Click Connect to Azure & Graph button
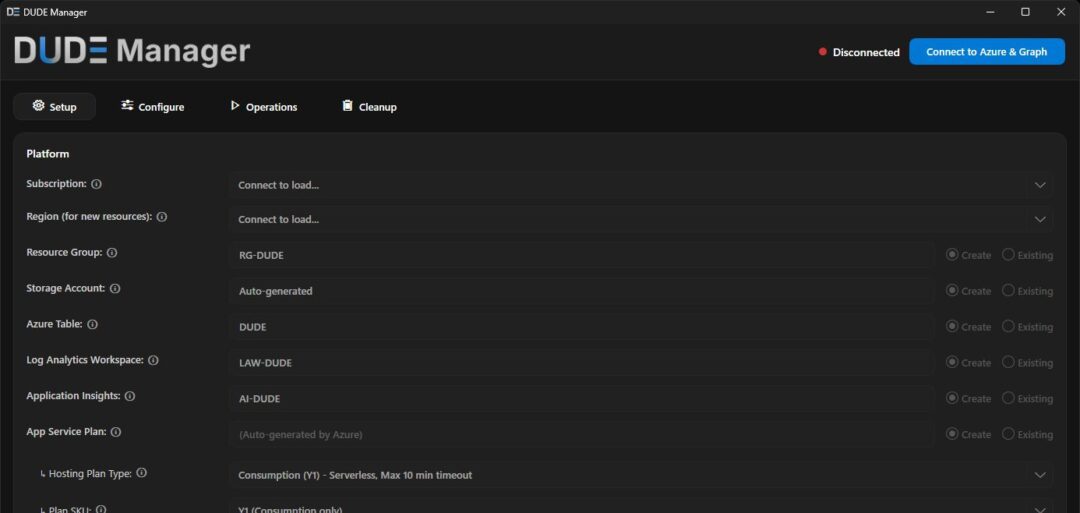 pyautogui.click(x=986, y=52)
